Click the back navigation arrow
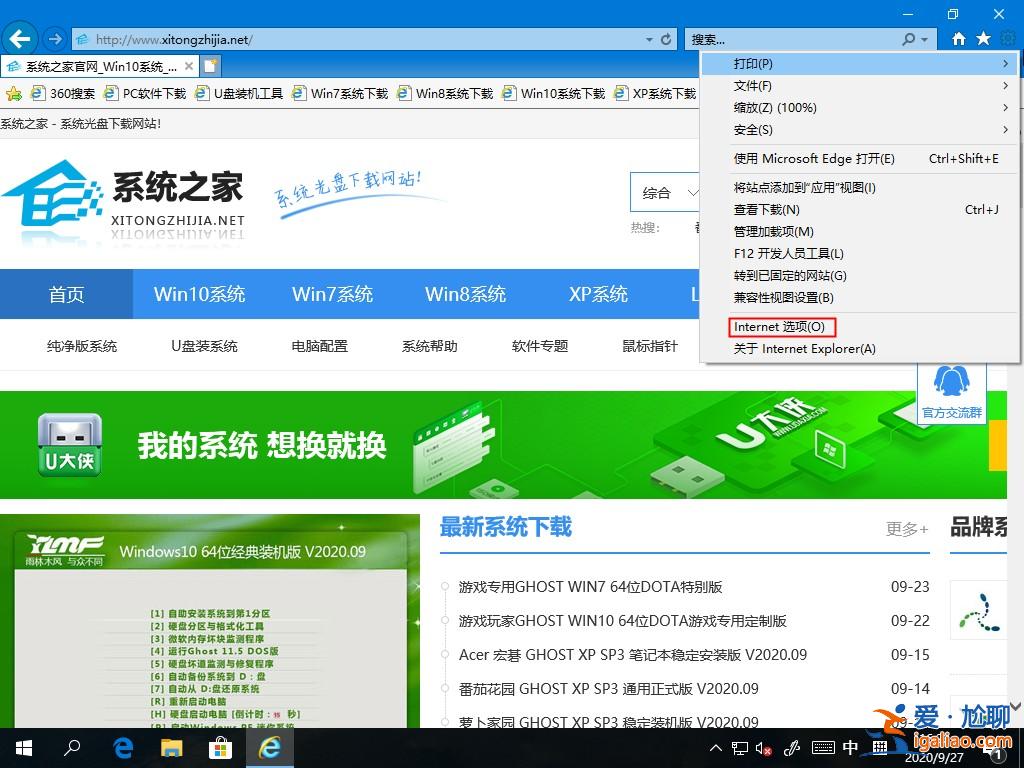 20,39
